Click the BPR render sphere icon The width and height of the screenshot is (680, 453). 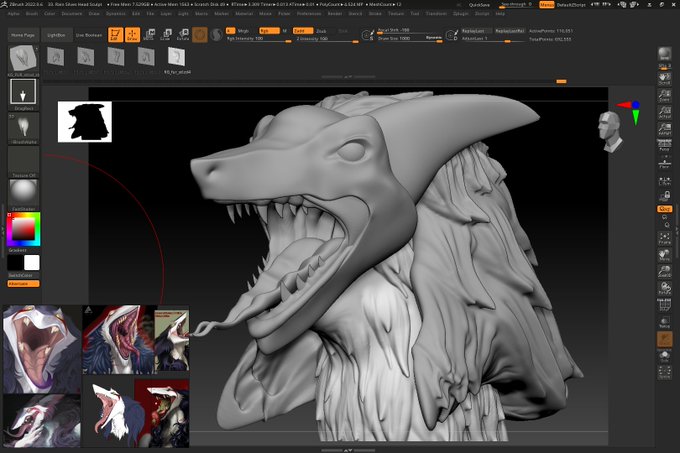point(664,52)
